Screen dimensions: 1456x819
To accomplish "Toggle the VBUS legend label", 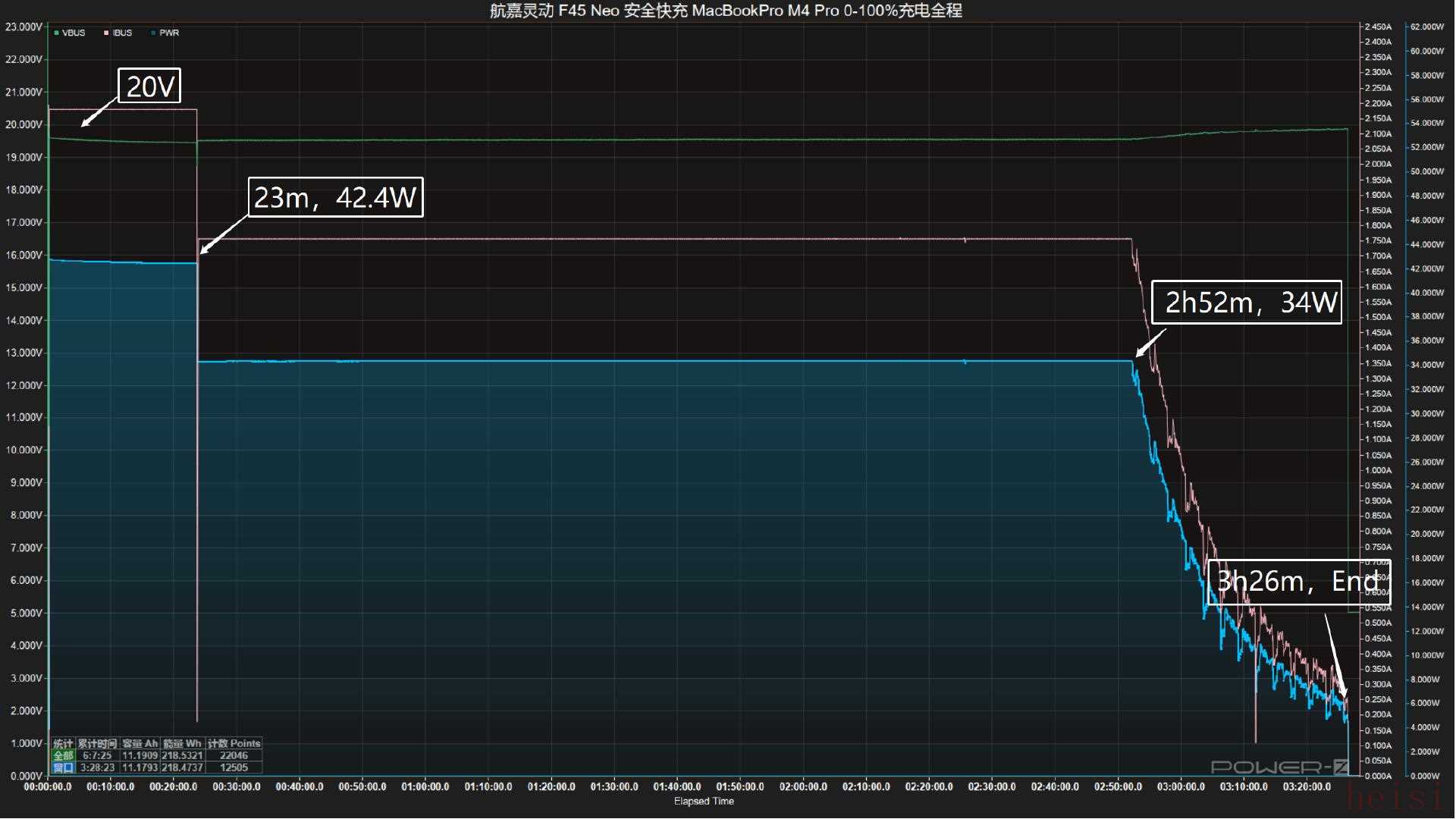I will 74,33.
